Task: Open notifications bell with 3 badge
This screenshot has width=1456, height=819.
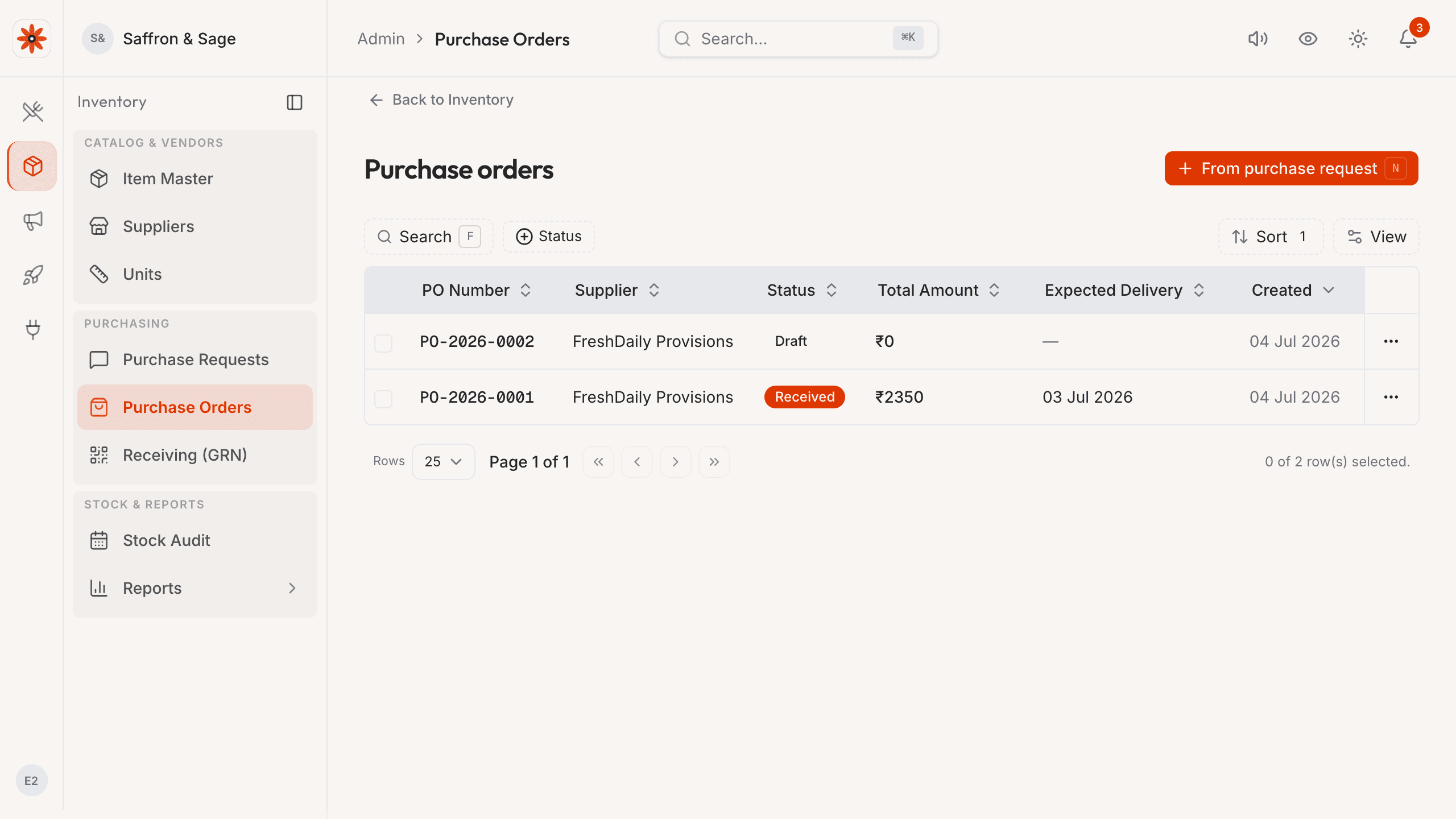Action: 1408,39
